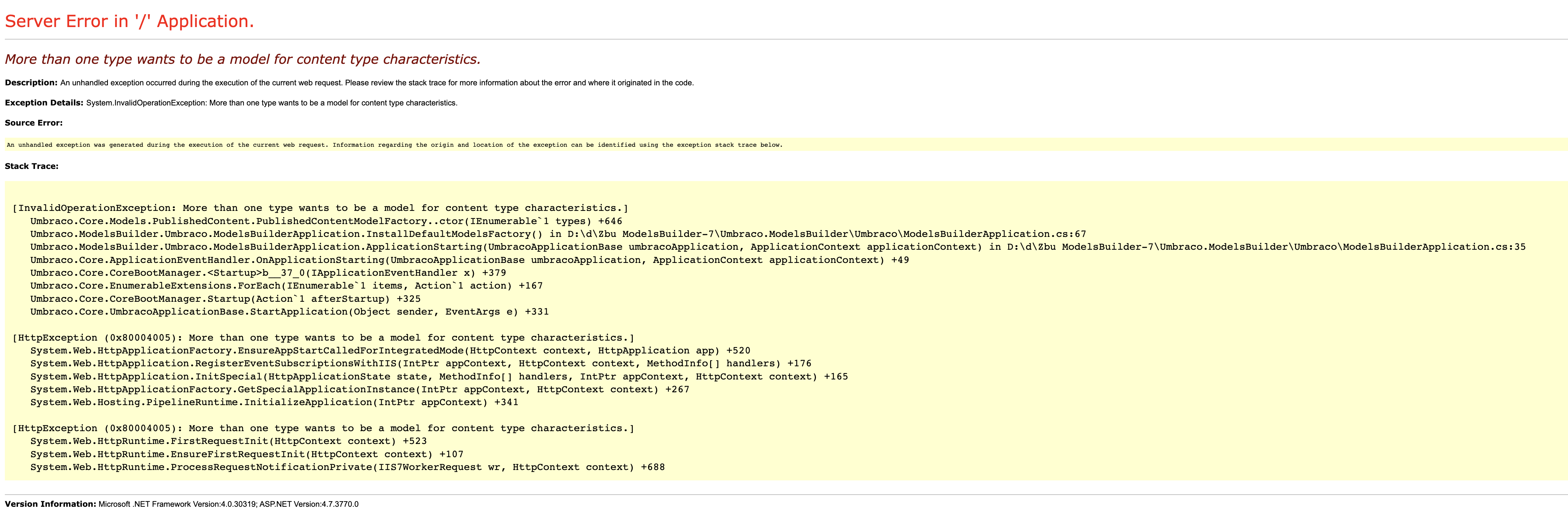Click the PublishedContentModelFactory..ctor +646 line

click(326, 221)
